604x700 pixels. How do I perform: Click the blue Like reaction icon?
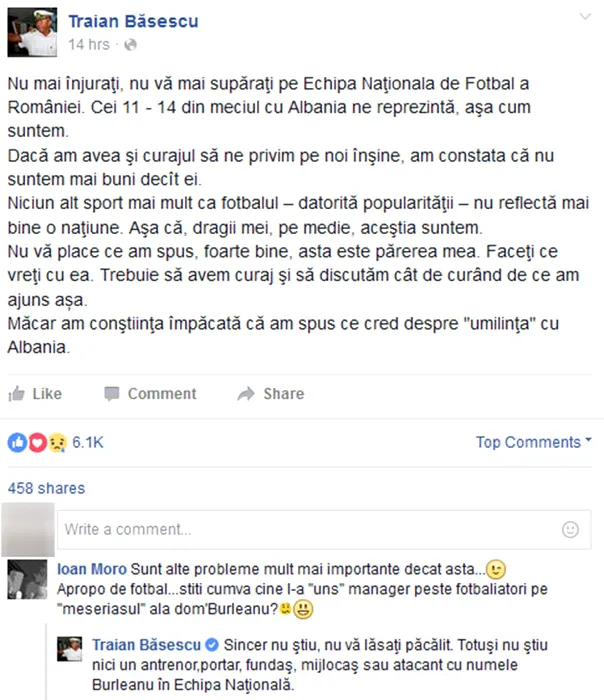tap(17, 443)
